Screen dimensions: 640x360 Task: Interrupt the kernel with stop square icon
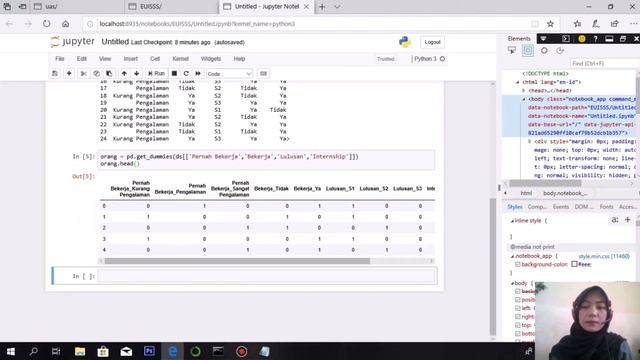tap(174, 73)
